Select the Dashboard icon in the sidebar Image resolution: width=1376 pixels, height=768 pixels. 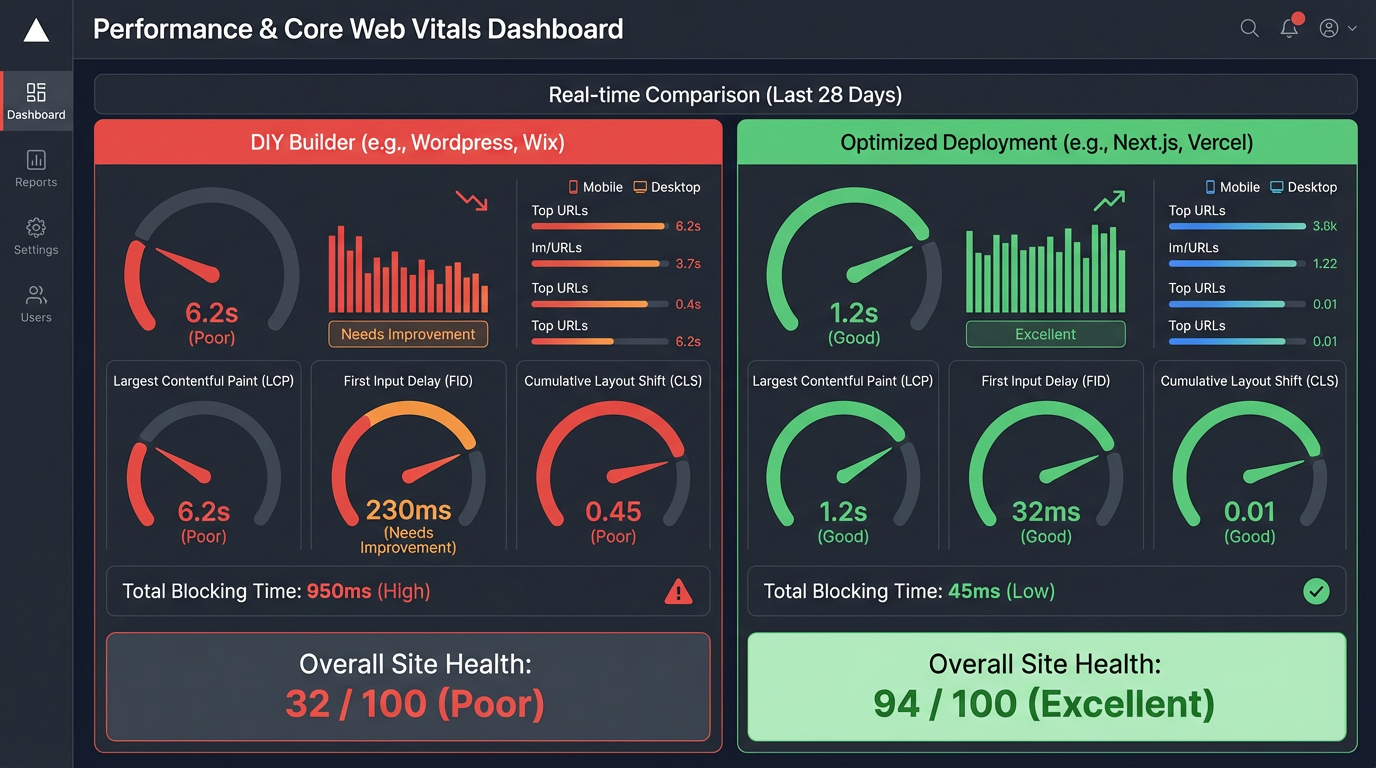coord(36,92)
